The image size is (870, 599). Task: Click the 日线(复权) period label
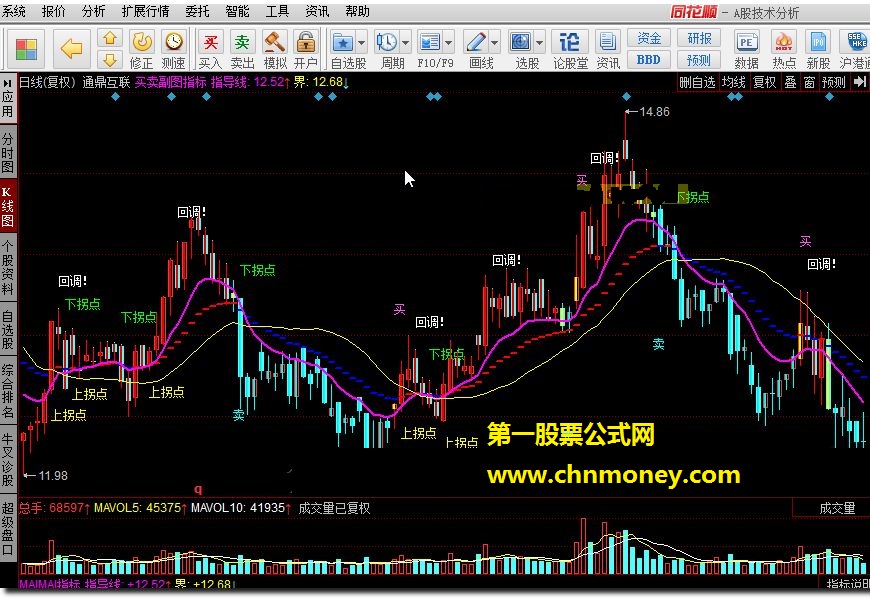pos(47,82)
